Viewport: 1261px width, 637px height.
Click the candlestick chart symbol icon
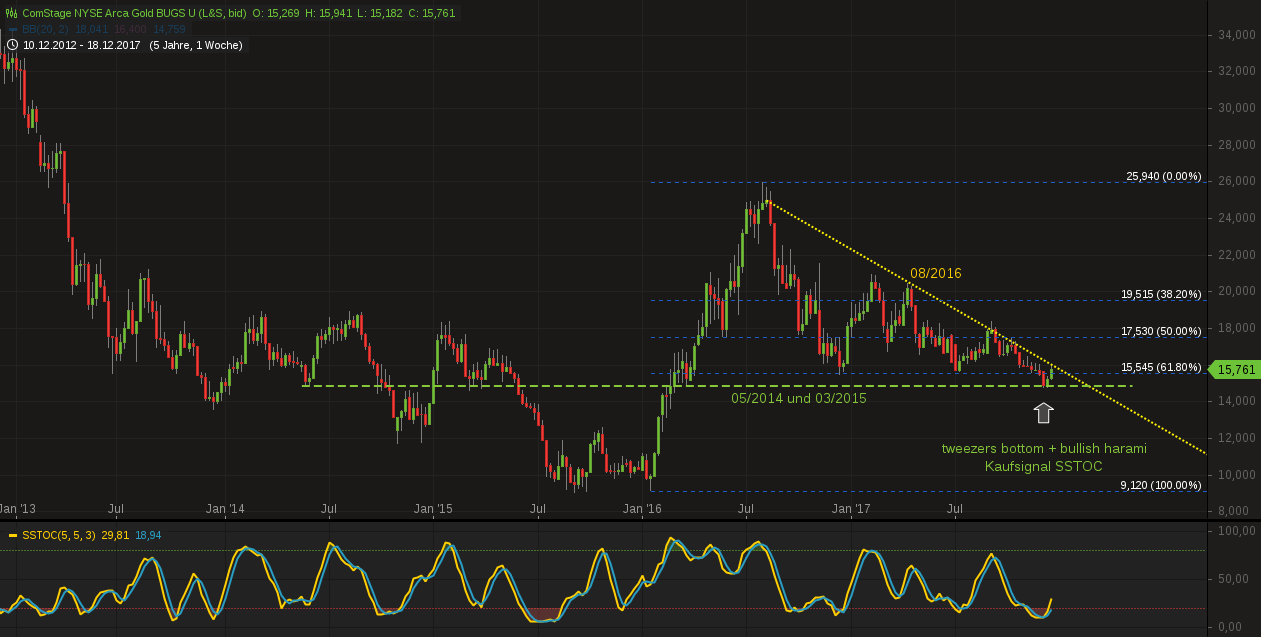coord(10,13)
